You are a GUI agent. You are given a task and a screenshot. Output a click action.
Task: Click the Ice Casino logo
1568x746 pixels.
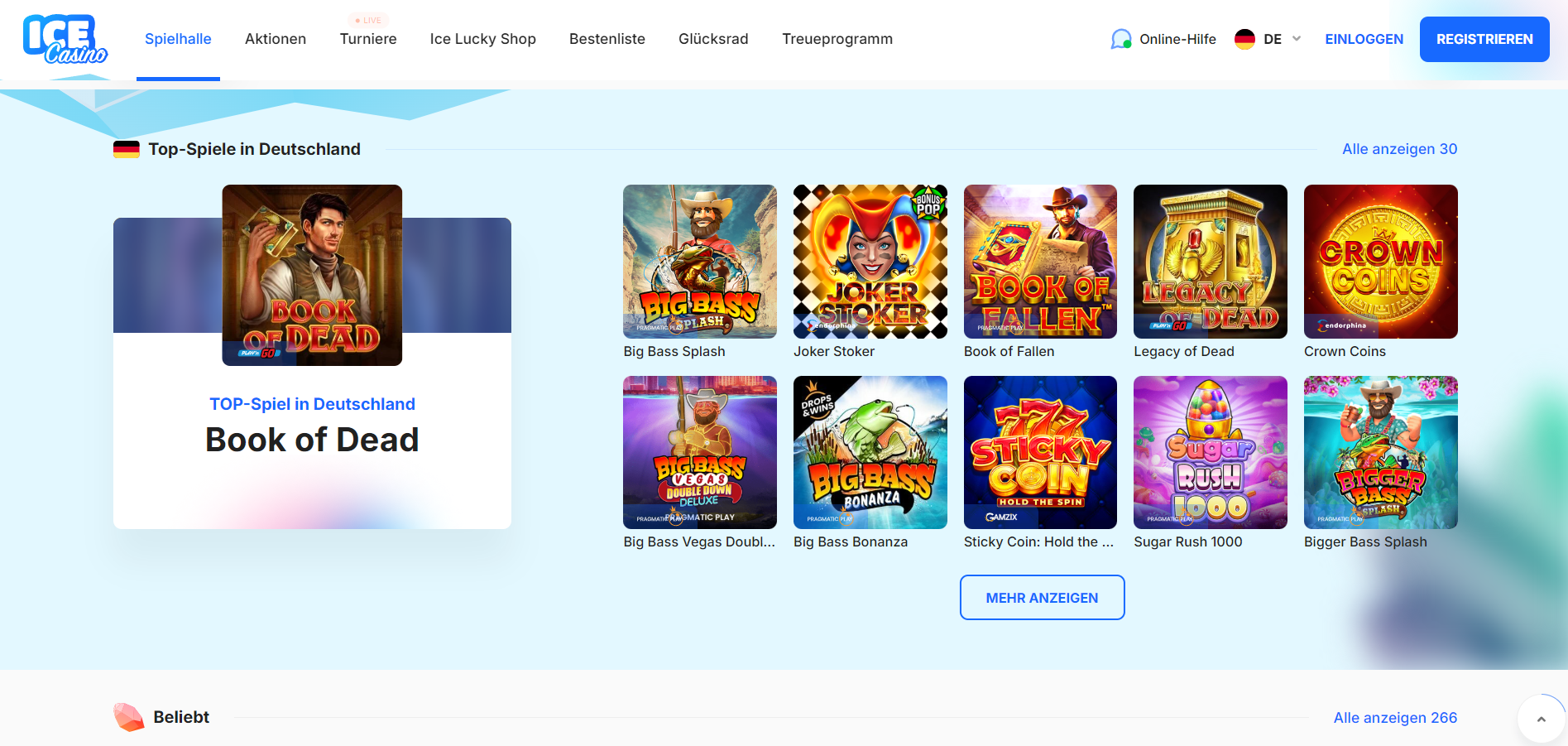tap(65, 39)
